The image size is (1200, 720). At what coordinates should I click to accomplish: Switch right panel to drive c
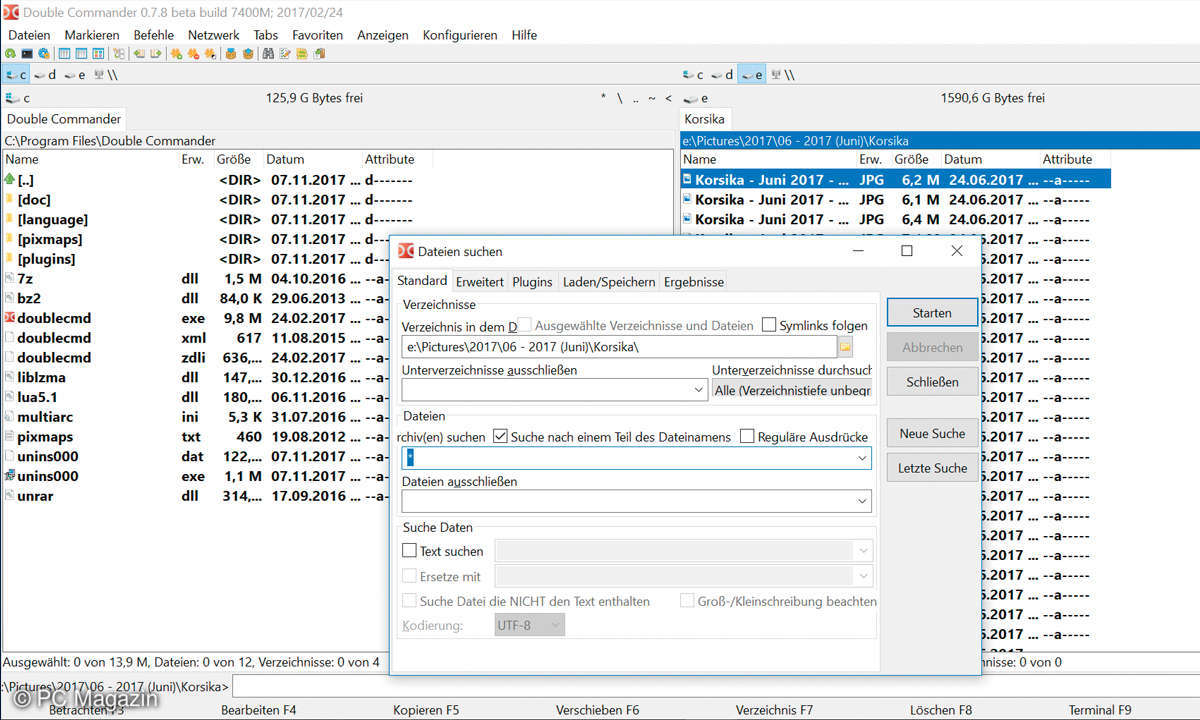pos(693,74)
